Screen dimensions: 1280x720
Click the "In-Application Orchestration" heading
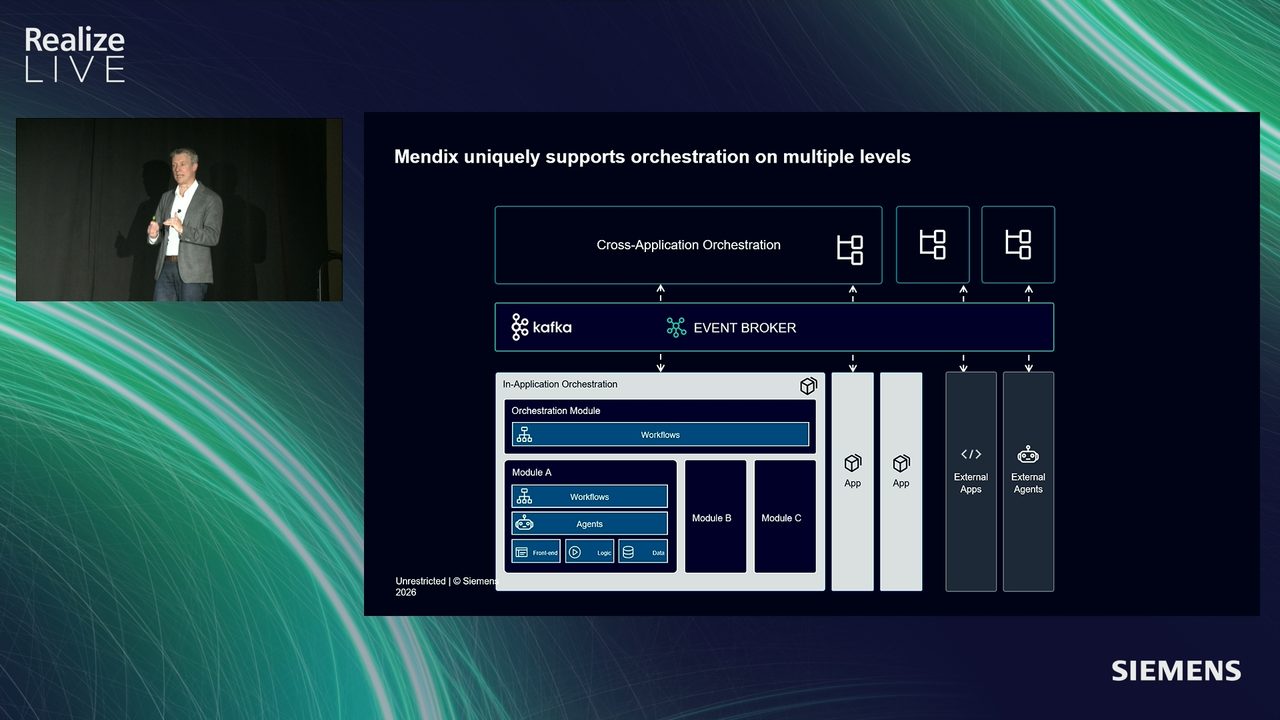pyautogui.click(x=560, y=384)
